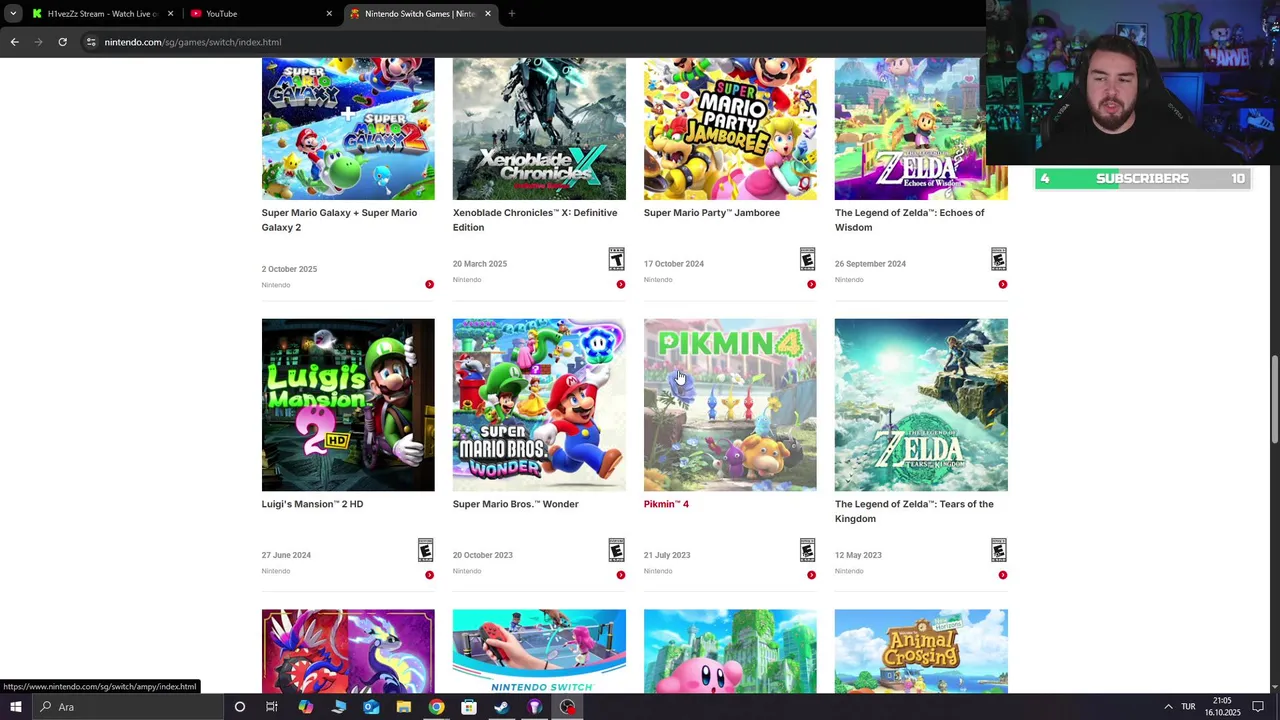Open the tab search dropdown arrow

12,14
